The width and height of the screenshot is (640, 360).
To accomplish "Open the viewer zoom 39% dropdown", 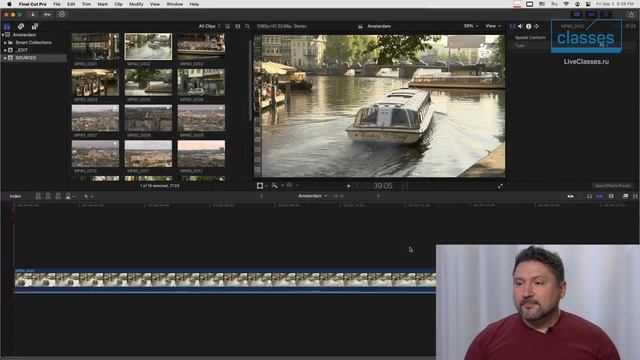I will [471, 26].
